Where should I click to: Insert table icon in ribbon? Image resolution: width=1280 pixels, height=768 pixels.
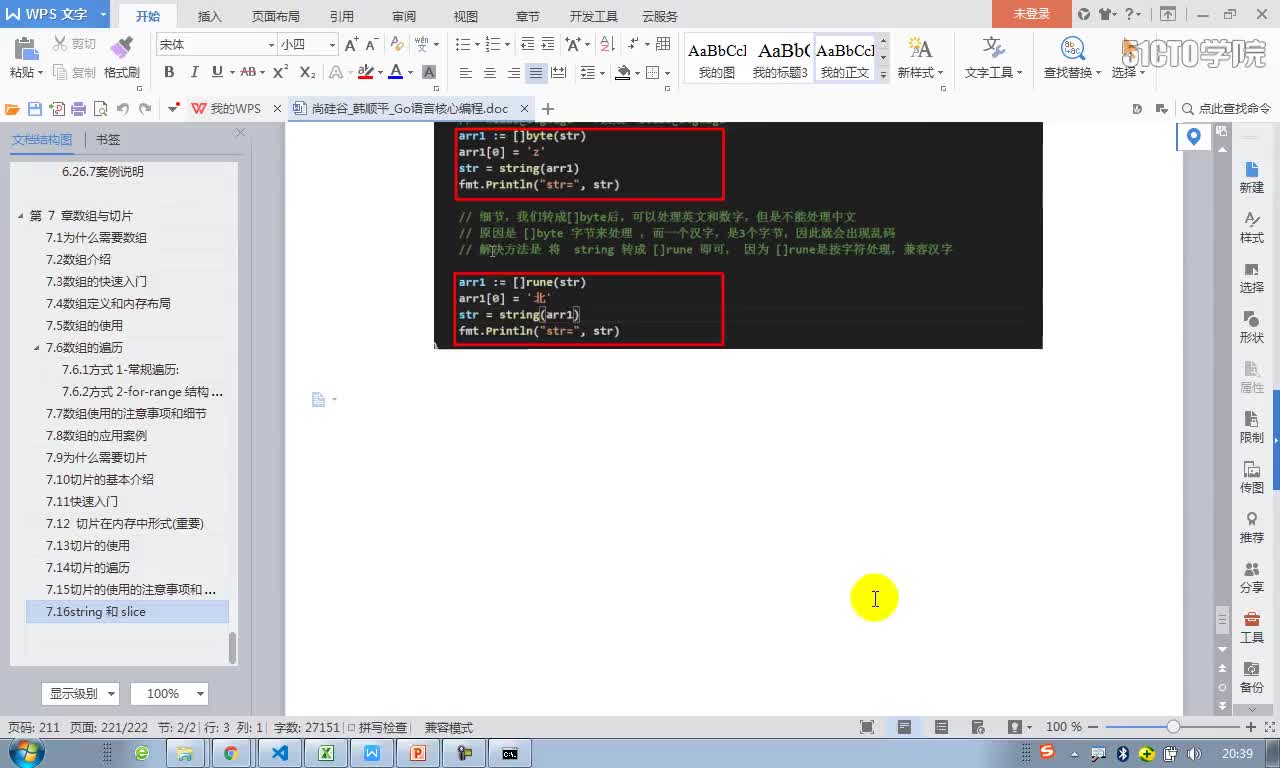pyautogui.click(x=663, y=44)
